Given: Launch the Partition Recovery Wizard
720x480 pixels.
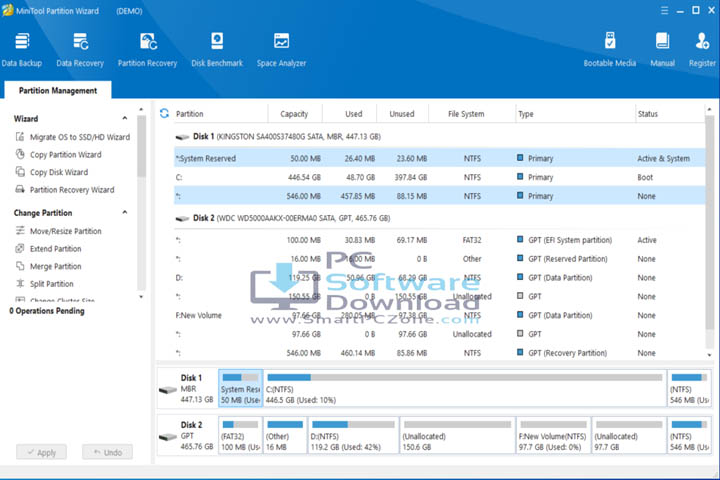Looking at the screenshot, I should pyautogui.click(x=65, y=189).
